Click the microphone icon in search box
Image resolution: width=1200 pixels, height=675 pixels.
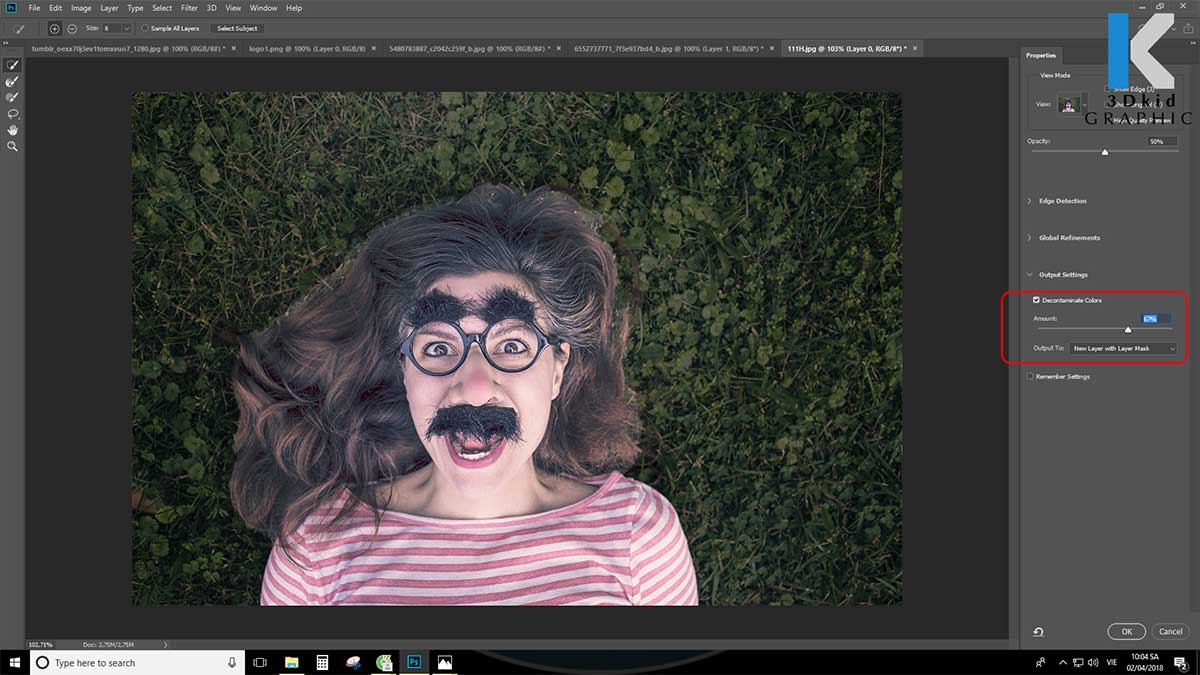pos(232,662)
